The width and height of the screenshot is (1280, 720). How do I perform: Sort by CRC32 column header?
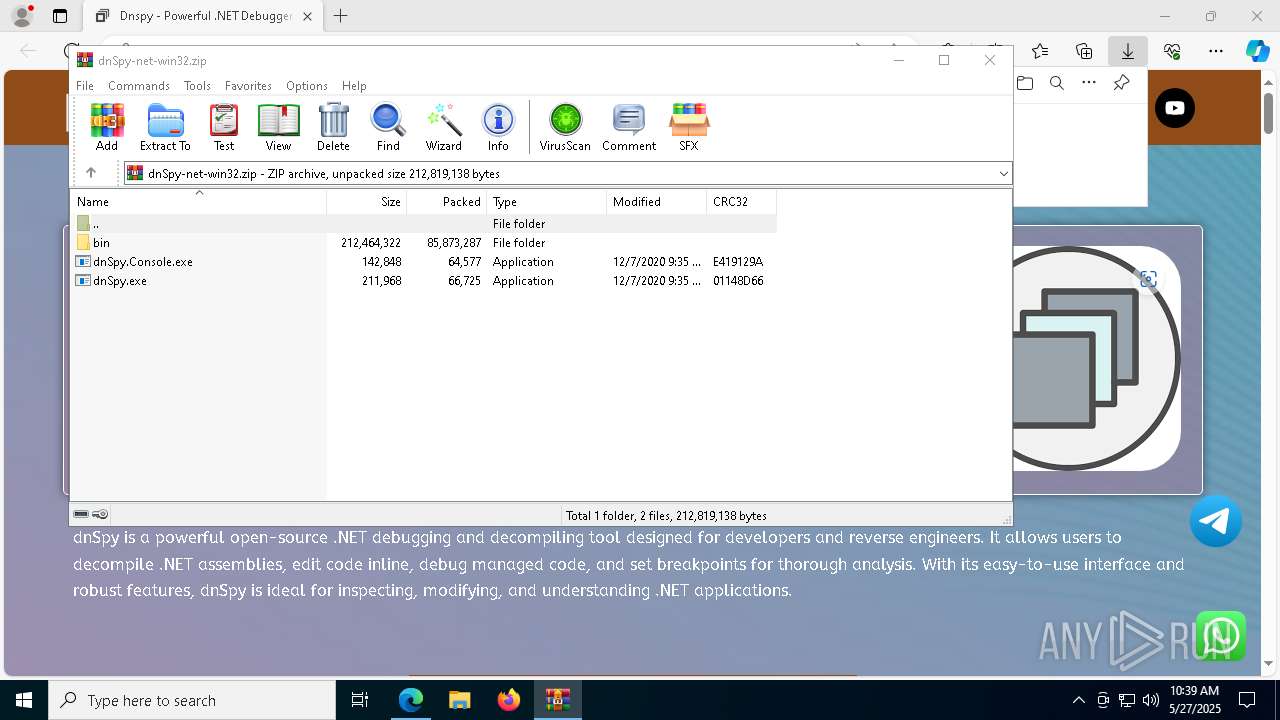tap(742, 202)
